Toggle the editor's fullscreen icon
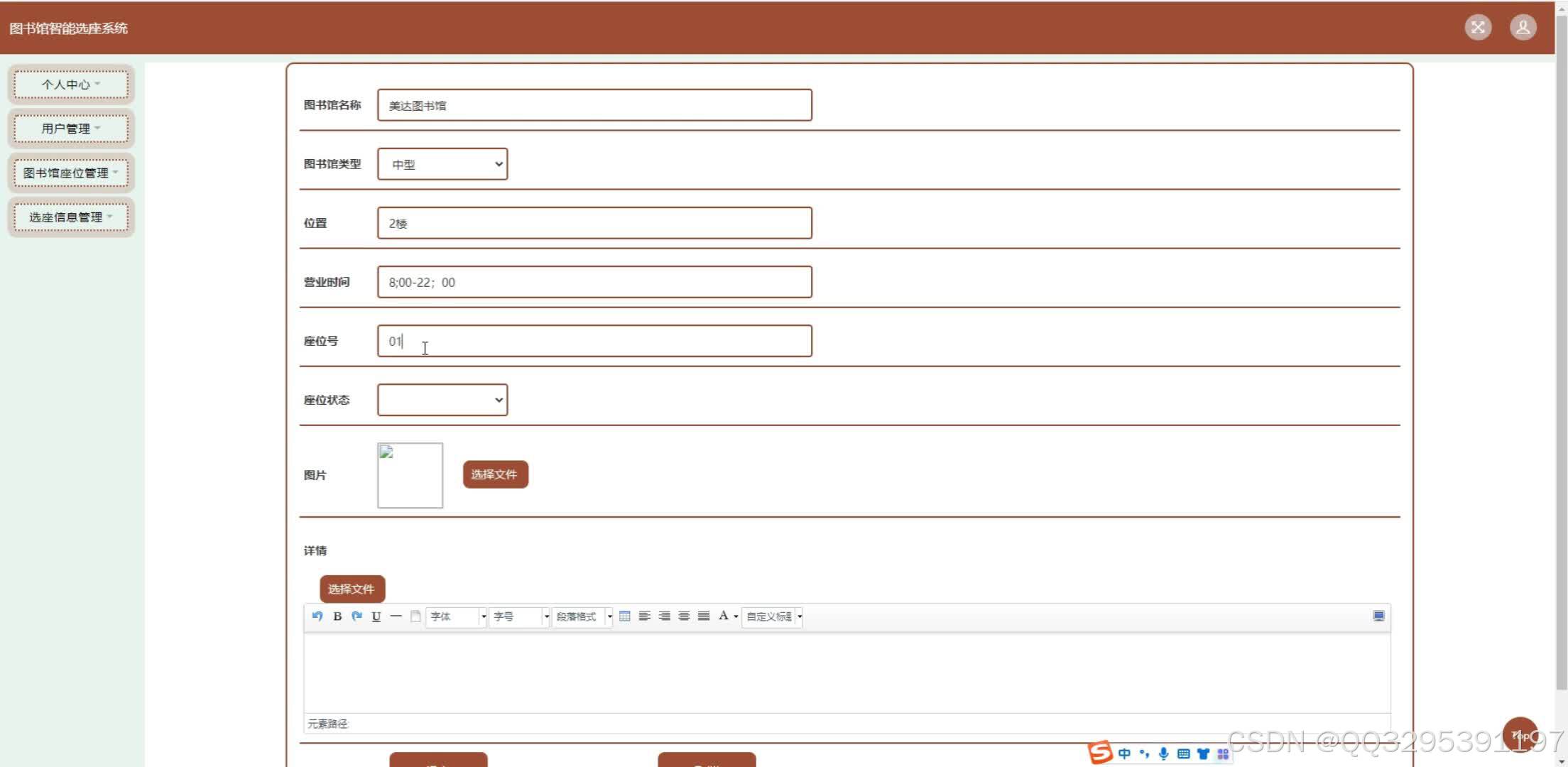This screenshot has height=767, width=1568. (1378, 616)
